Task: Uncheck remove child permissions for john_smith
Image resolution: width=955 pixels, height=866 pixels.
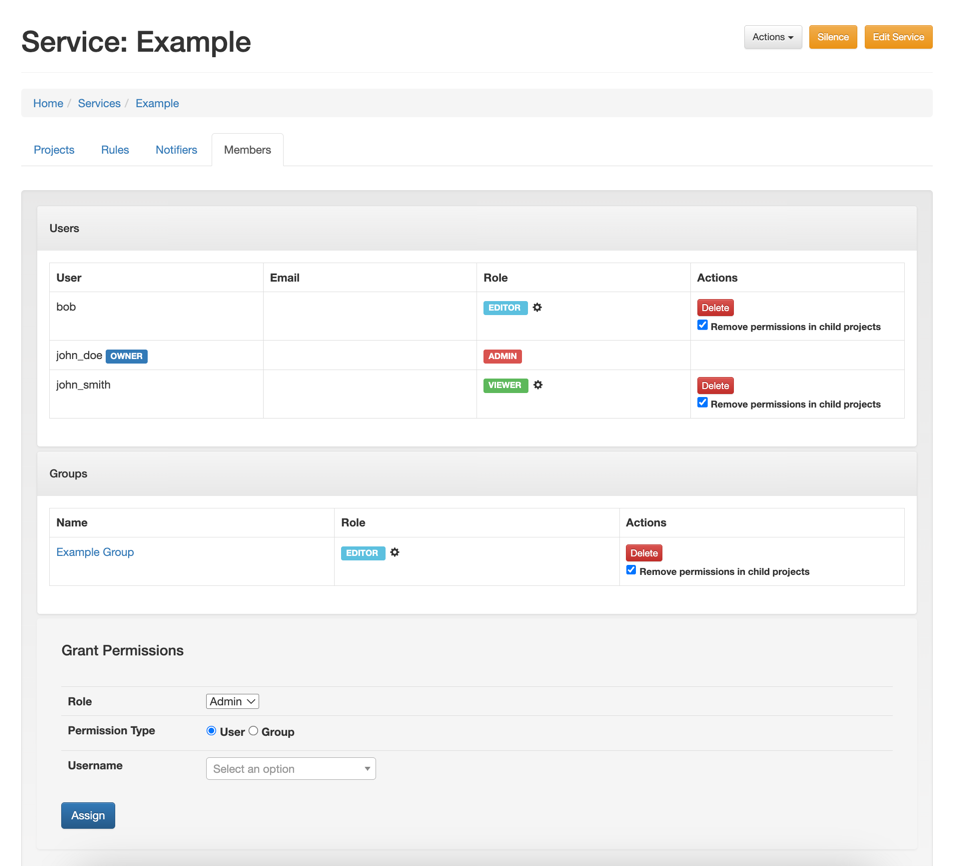Action: coord(702,403)
